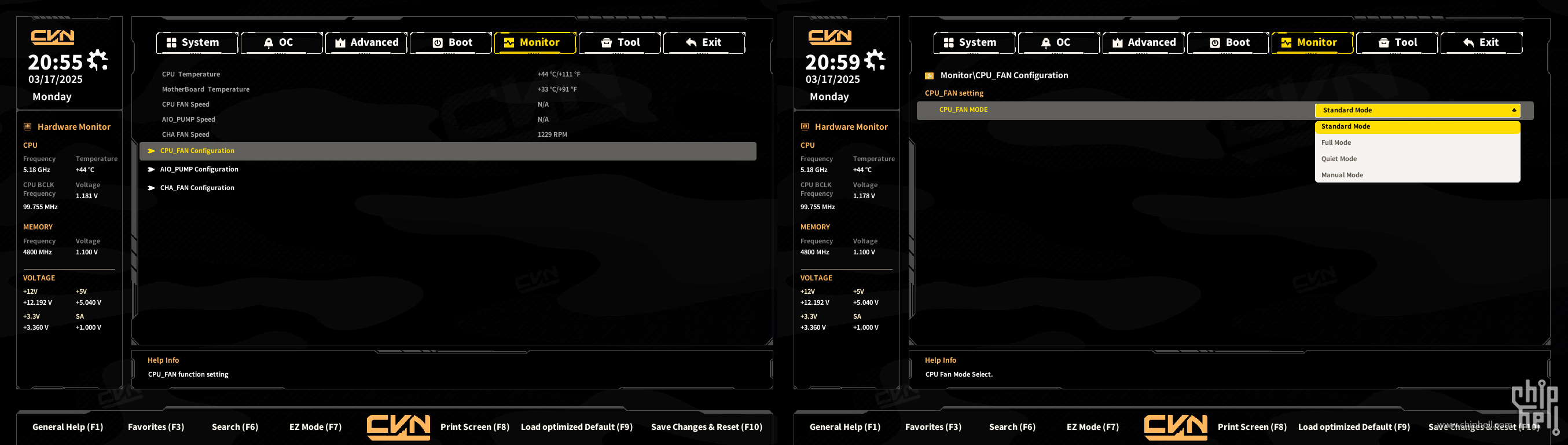Click Print Screen (F8) in left screen
Screen dimensions: 1568x445
[475, 427]
